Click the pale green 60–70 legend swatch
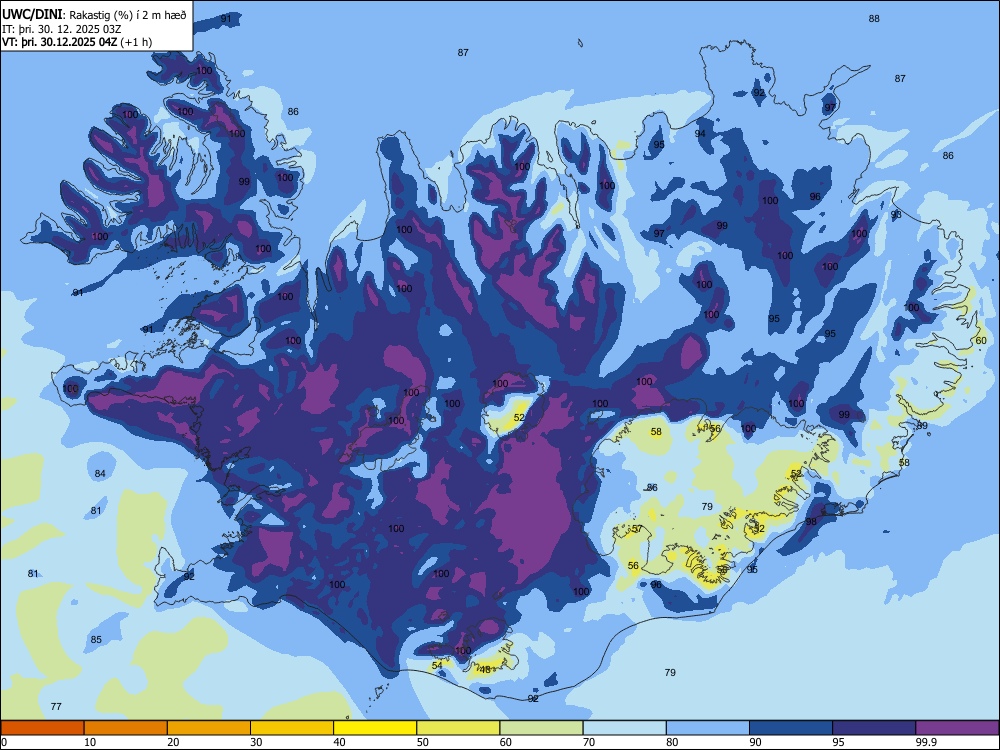The width and height of the screenshot is (1000, 750). tap(541, 728)
